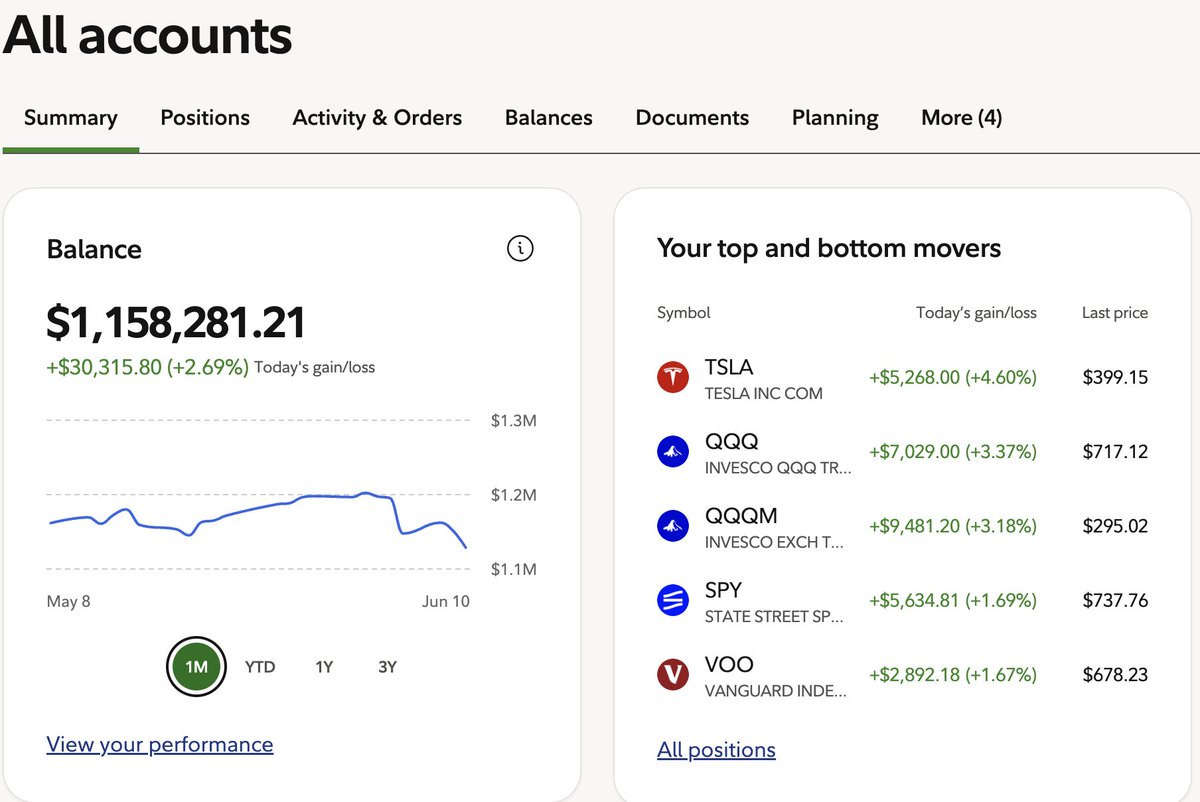Click the Balance info icon
Viewport: 1200px width, 802px height.
point(520,248)
